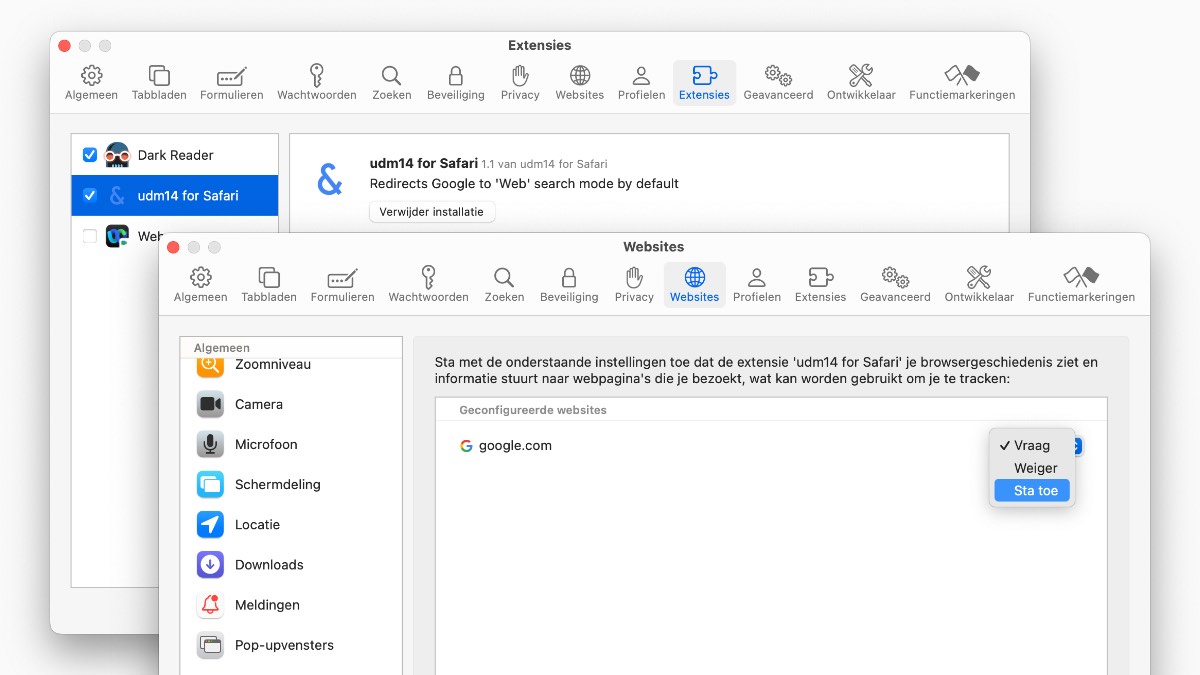Screen dimensions: 1200x675
Task: Select Microfoon in the Websites sidebar
Action: (x=264, y=444)
